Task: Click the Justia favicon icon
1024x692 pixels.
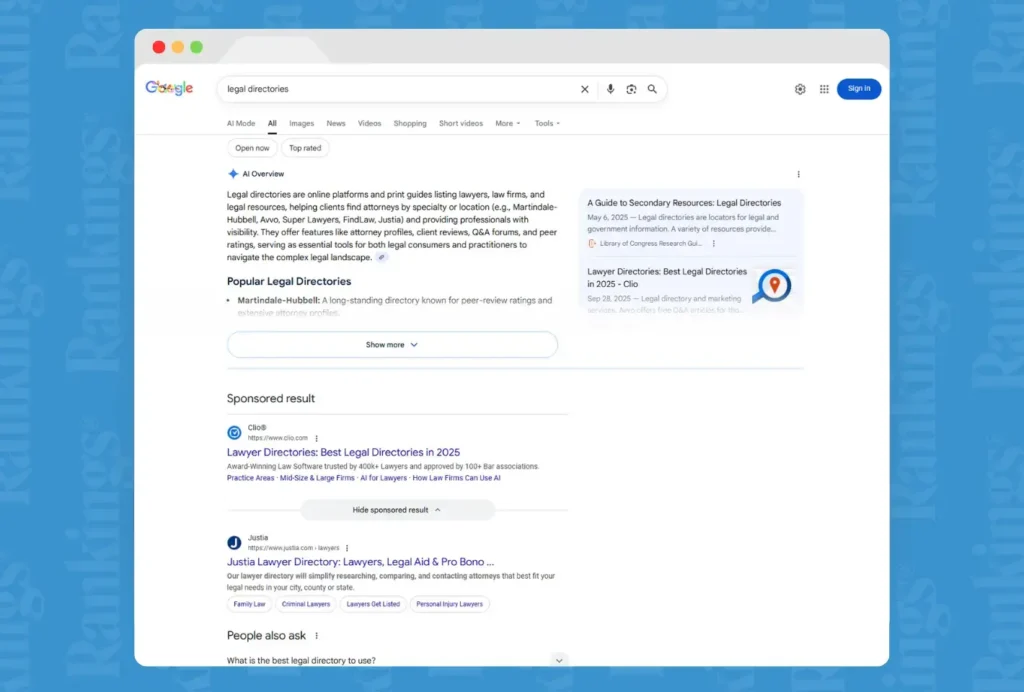Action: pos(234,543)
